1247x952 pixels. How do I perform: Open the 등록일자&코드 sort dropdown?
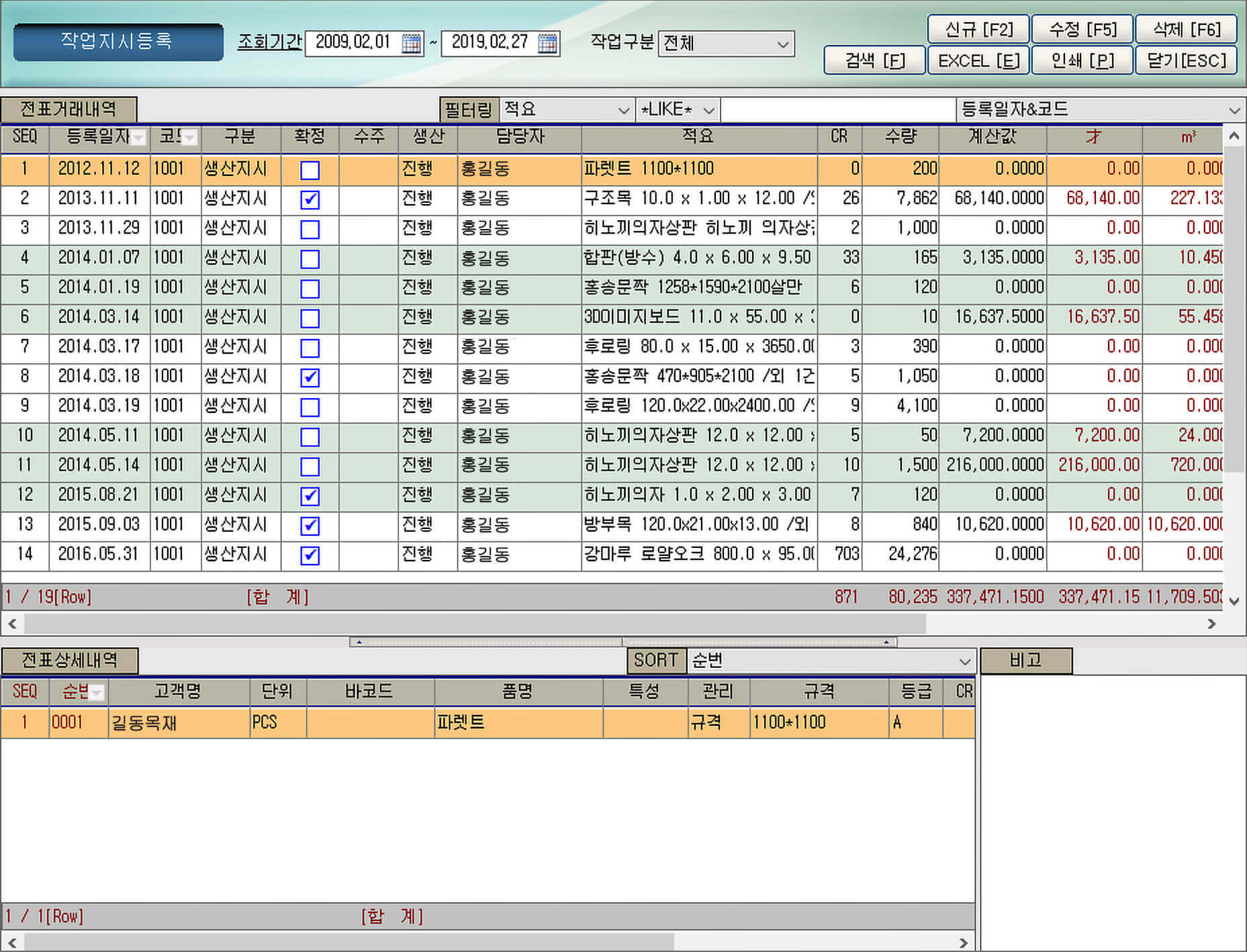(1100, 109)
